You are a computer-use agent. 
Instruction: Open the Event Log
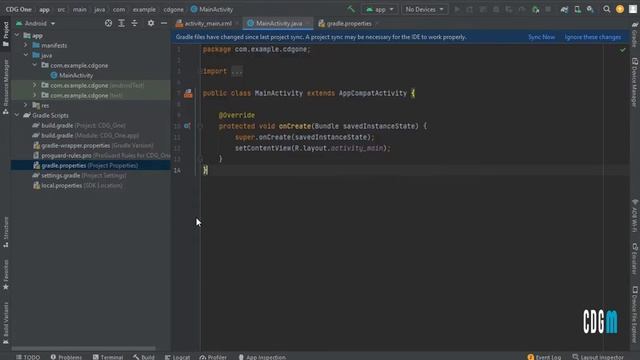point(544,357)
